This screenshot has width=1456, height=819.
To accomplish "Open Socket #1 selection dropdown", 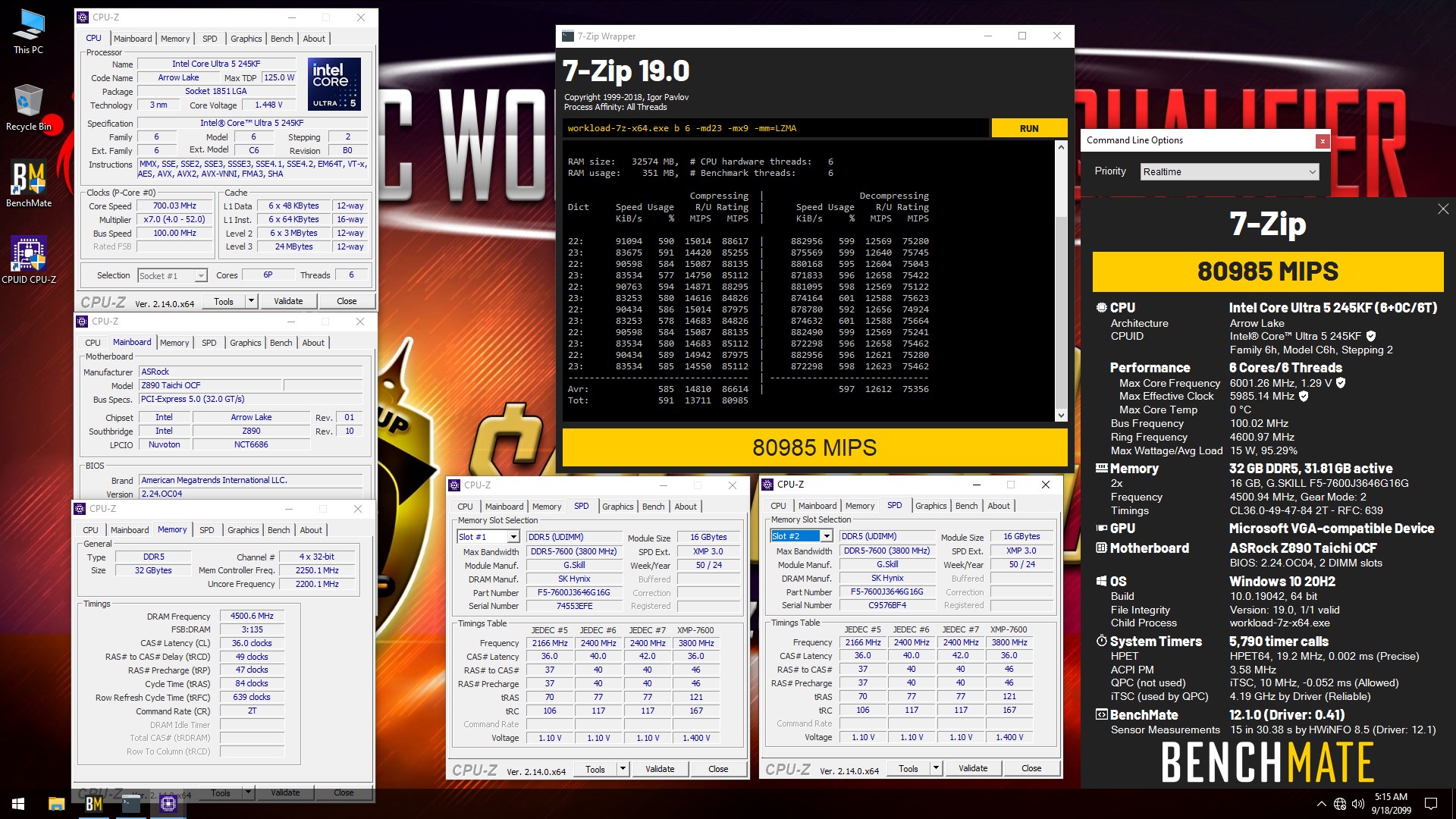I will coord(172,276).
